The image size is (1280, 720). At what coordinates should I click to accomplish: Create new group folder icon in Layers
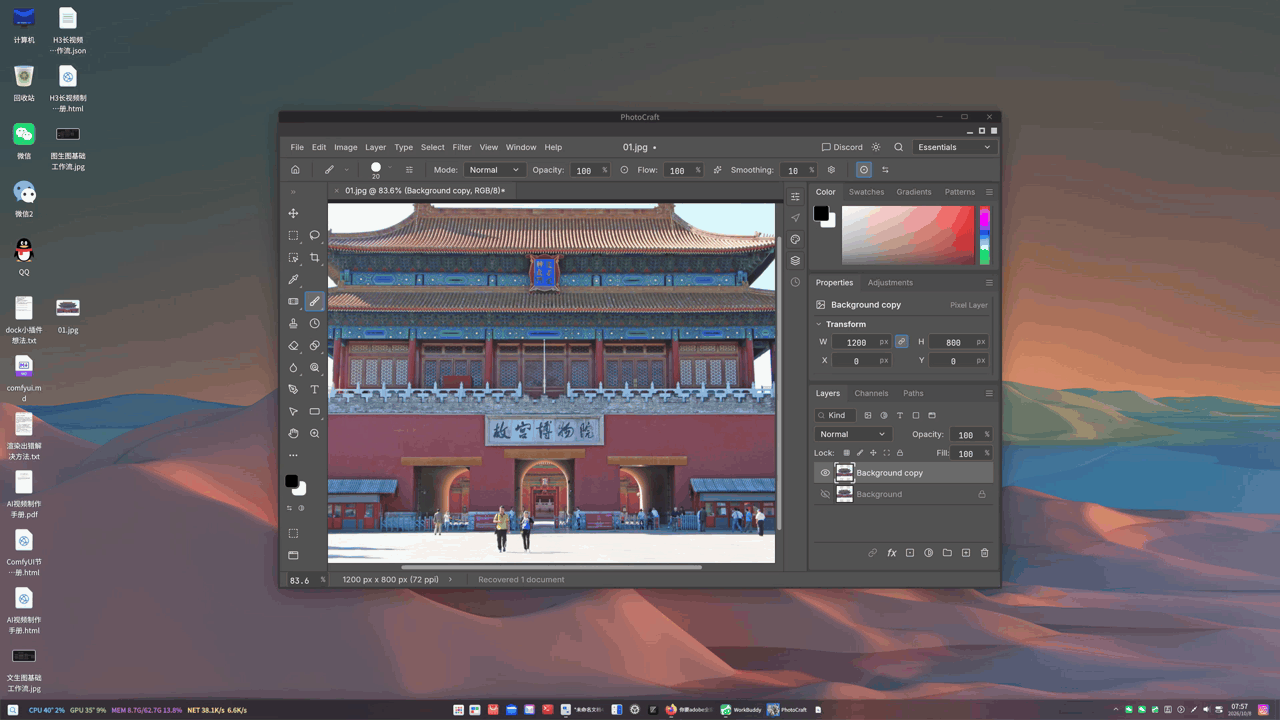tap(947, 552)
